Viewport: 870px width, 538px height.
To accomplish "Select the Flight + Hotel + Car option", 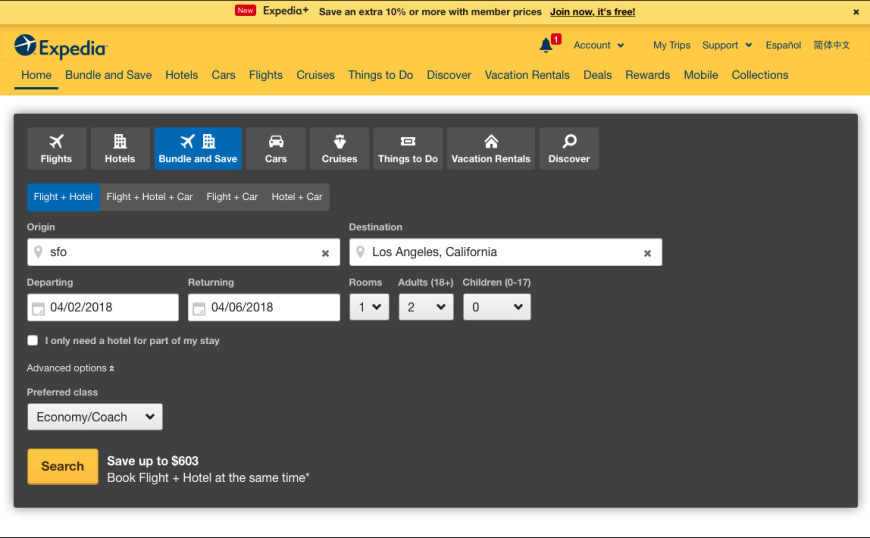I will (x=150, y=197).
